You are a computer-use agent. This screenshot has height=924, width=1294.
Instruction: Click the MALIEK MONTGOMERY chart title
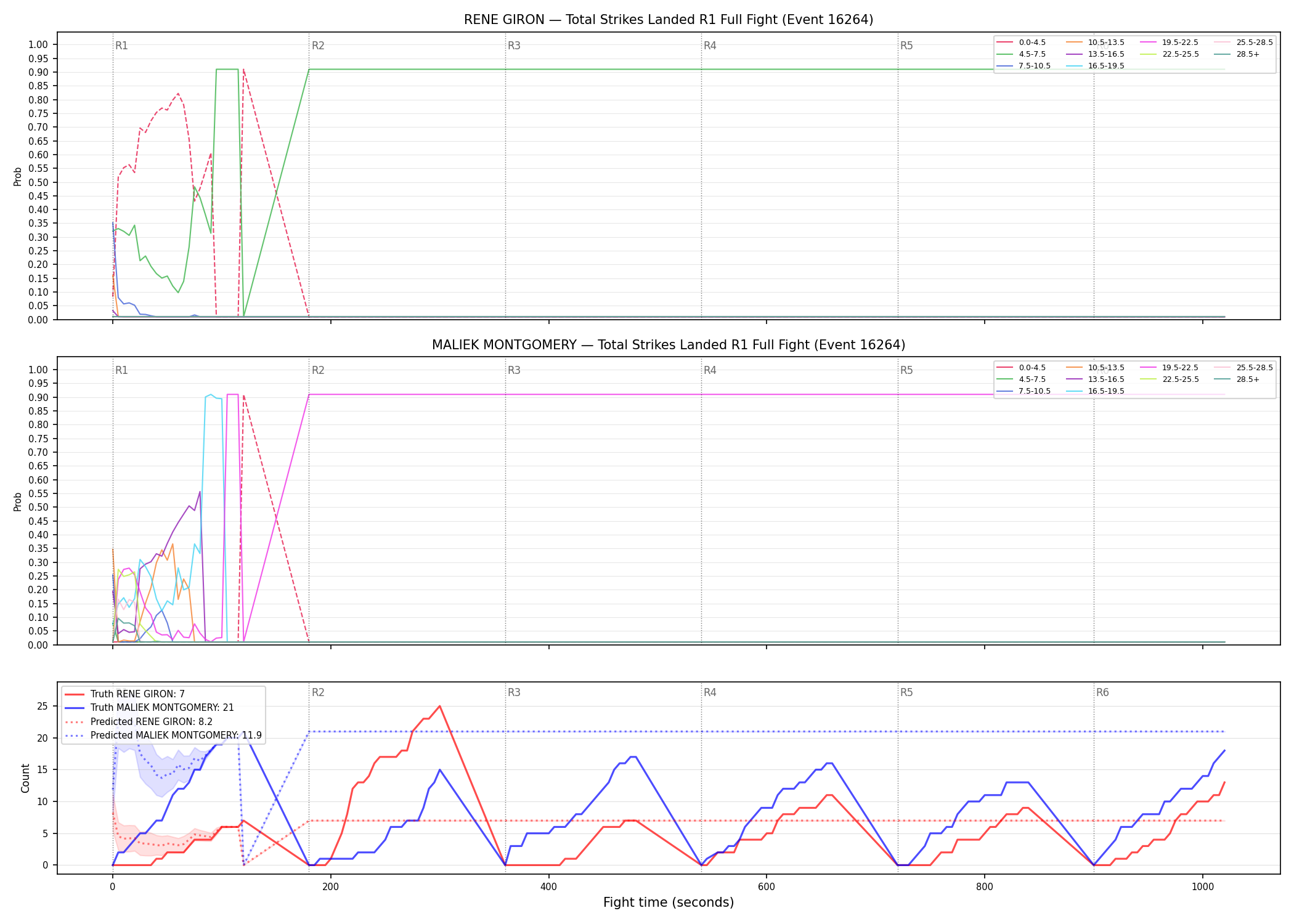[669, 345]
